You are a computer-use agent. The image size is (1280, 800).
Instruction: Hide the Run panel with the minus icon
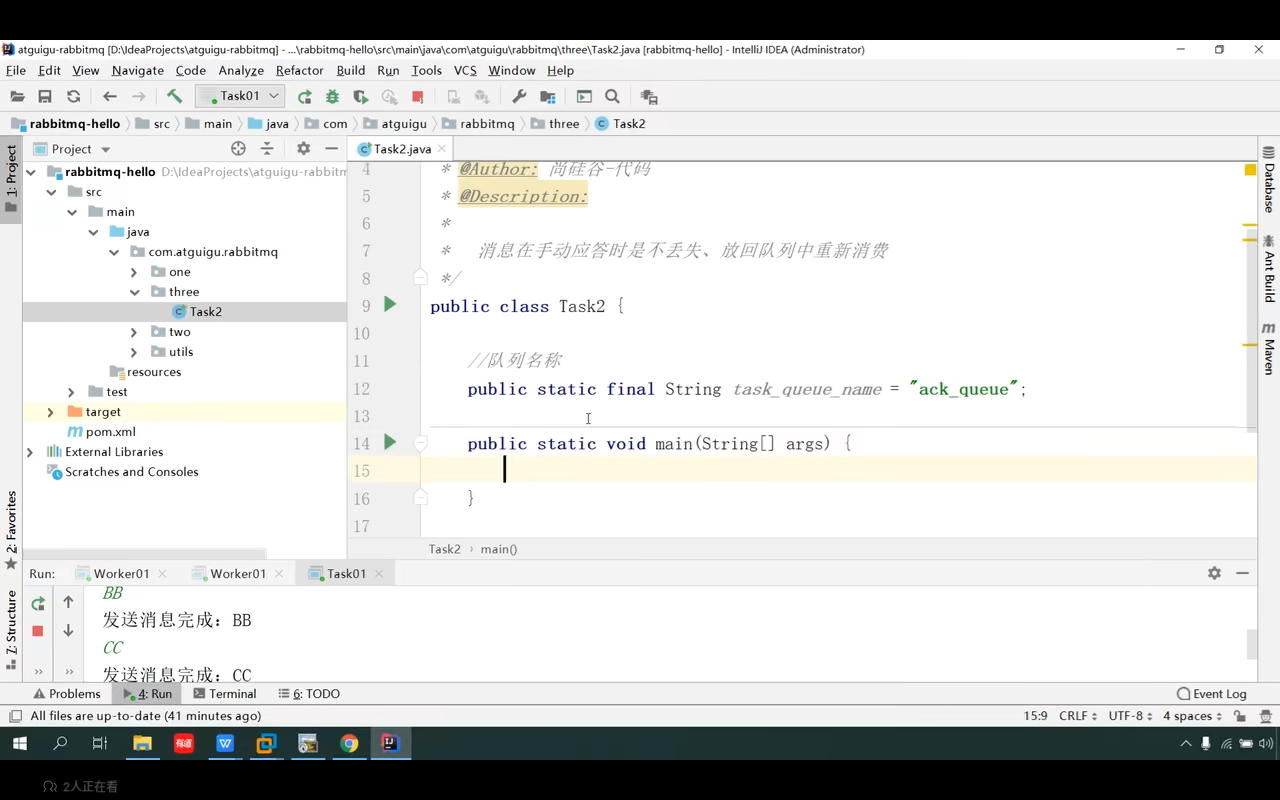pyautogui.click(x=1242, y=573)
